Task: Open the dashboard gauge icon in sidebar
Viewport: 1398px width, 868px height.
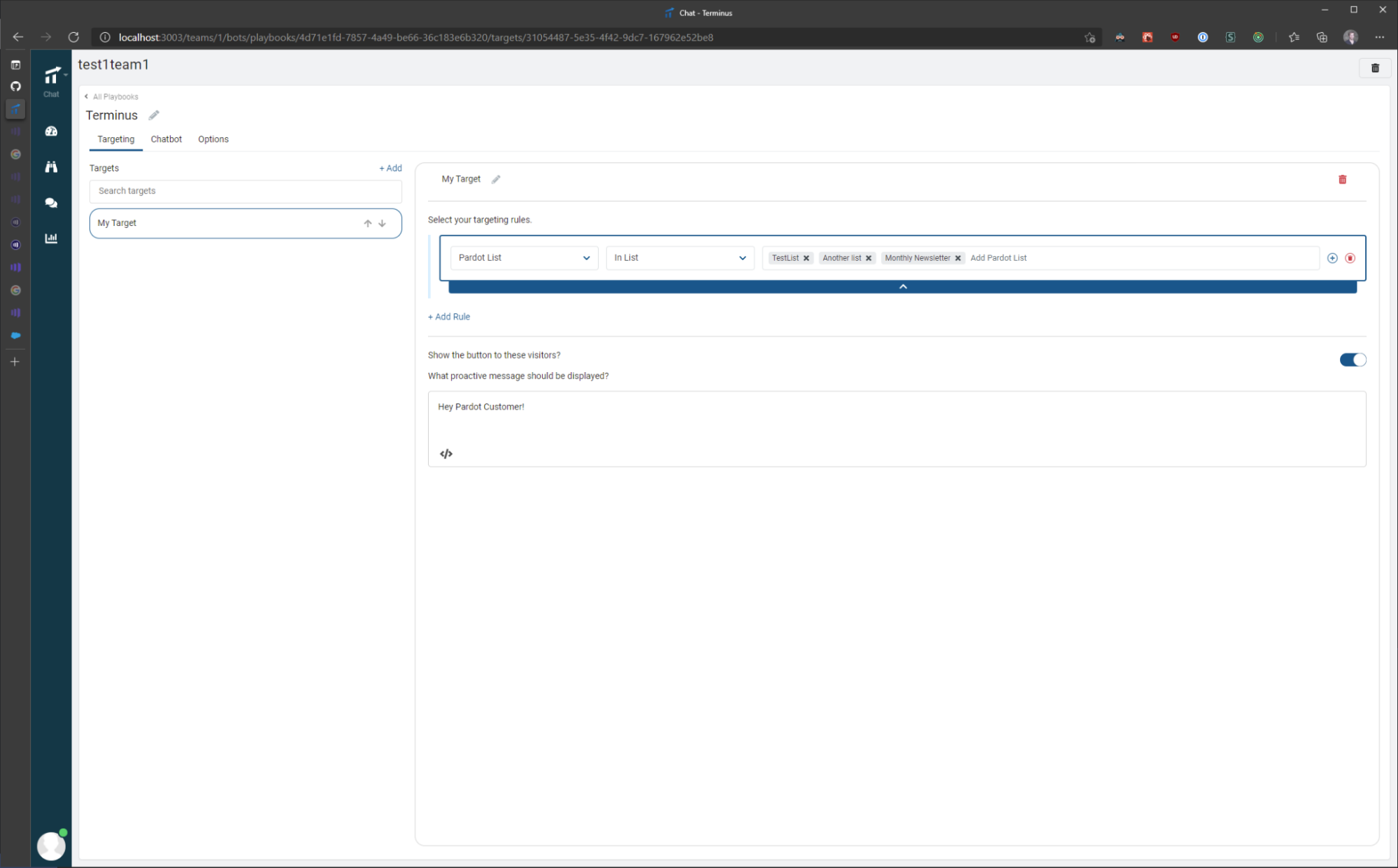Action: [x=51, y=131]
